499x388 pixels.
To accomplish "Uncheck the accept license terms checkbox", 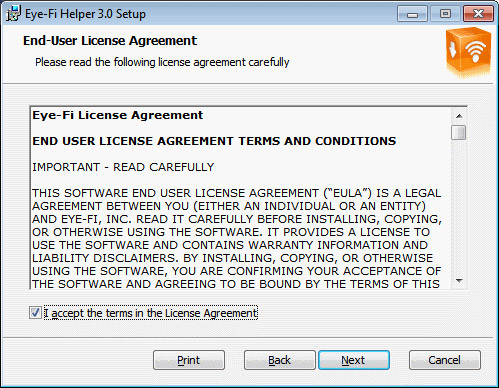I will 35,313.
